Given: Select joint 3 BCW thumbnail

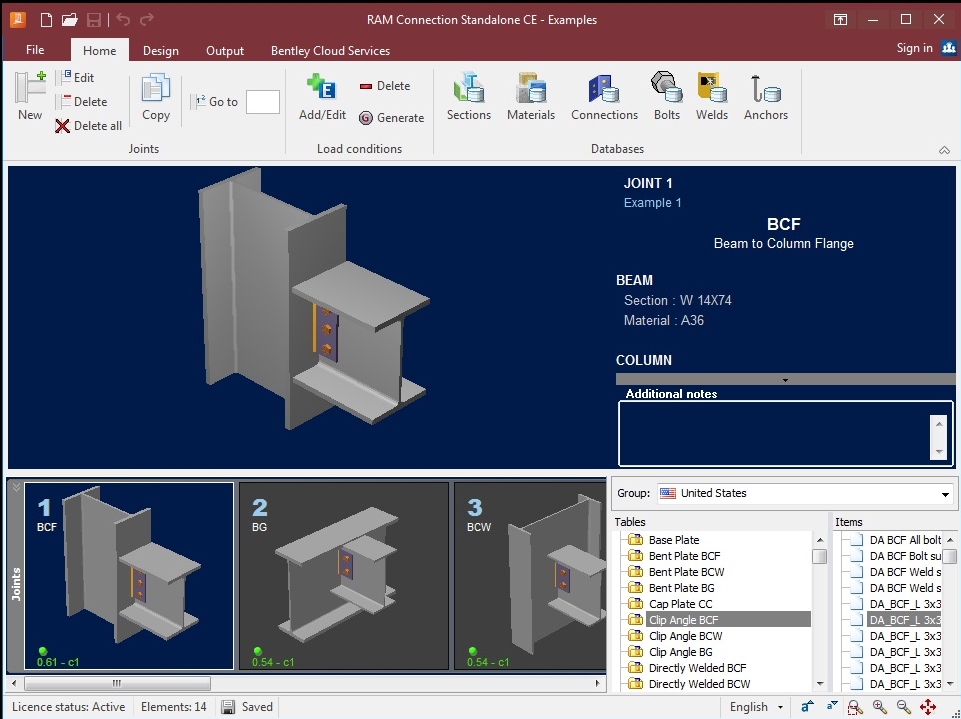Looking at the screenshot, I should point(530,576).
